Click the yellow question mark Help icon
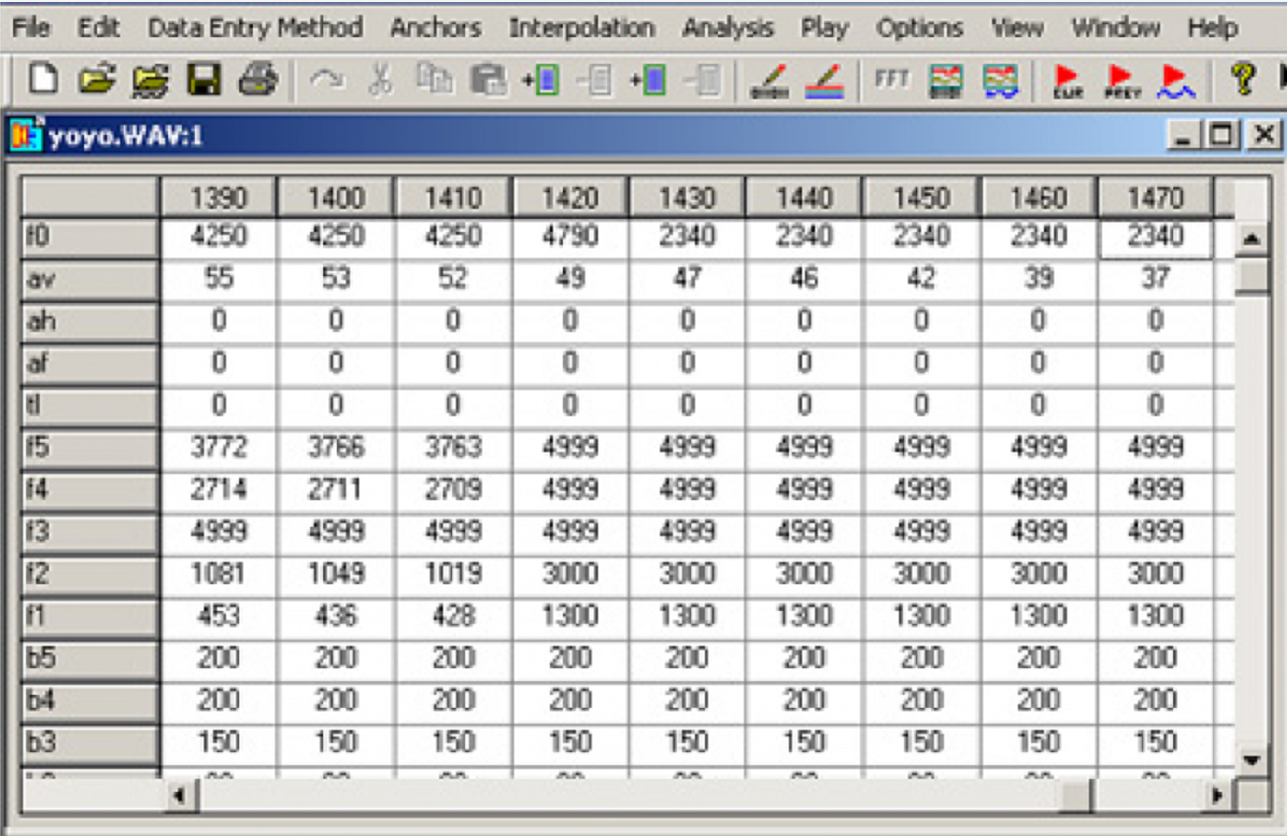Viewport: 1287px width, 836px height. [1242, 80]
